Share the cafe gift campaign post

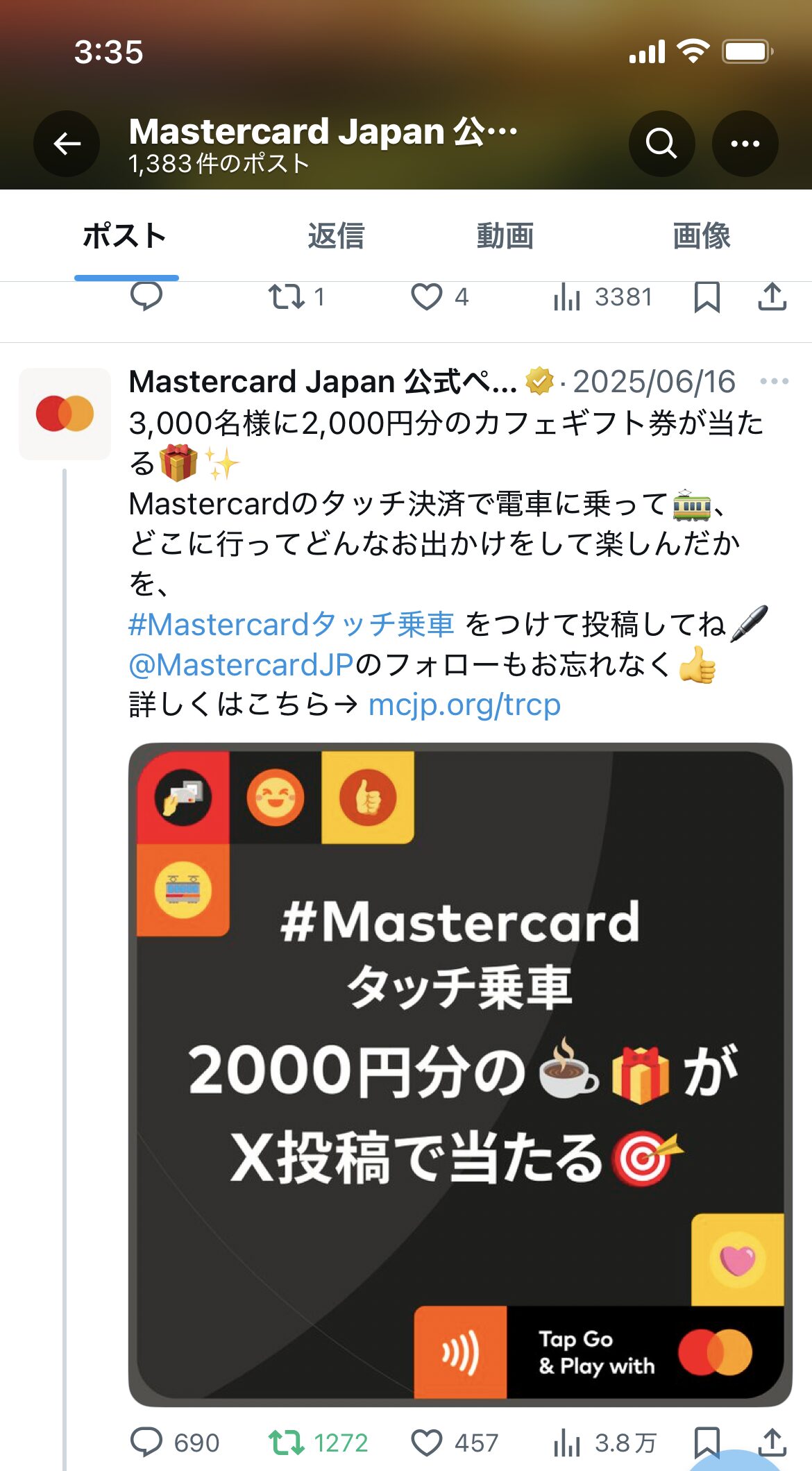[x=772, y=1443]
